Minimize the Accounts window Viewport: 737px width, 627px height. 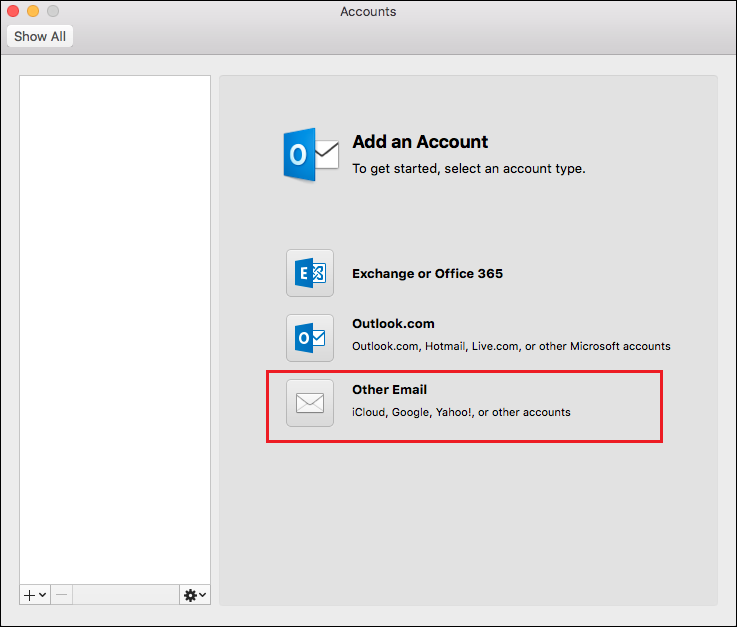[x=33, y=11]
